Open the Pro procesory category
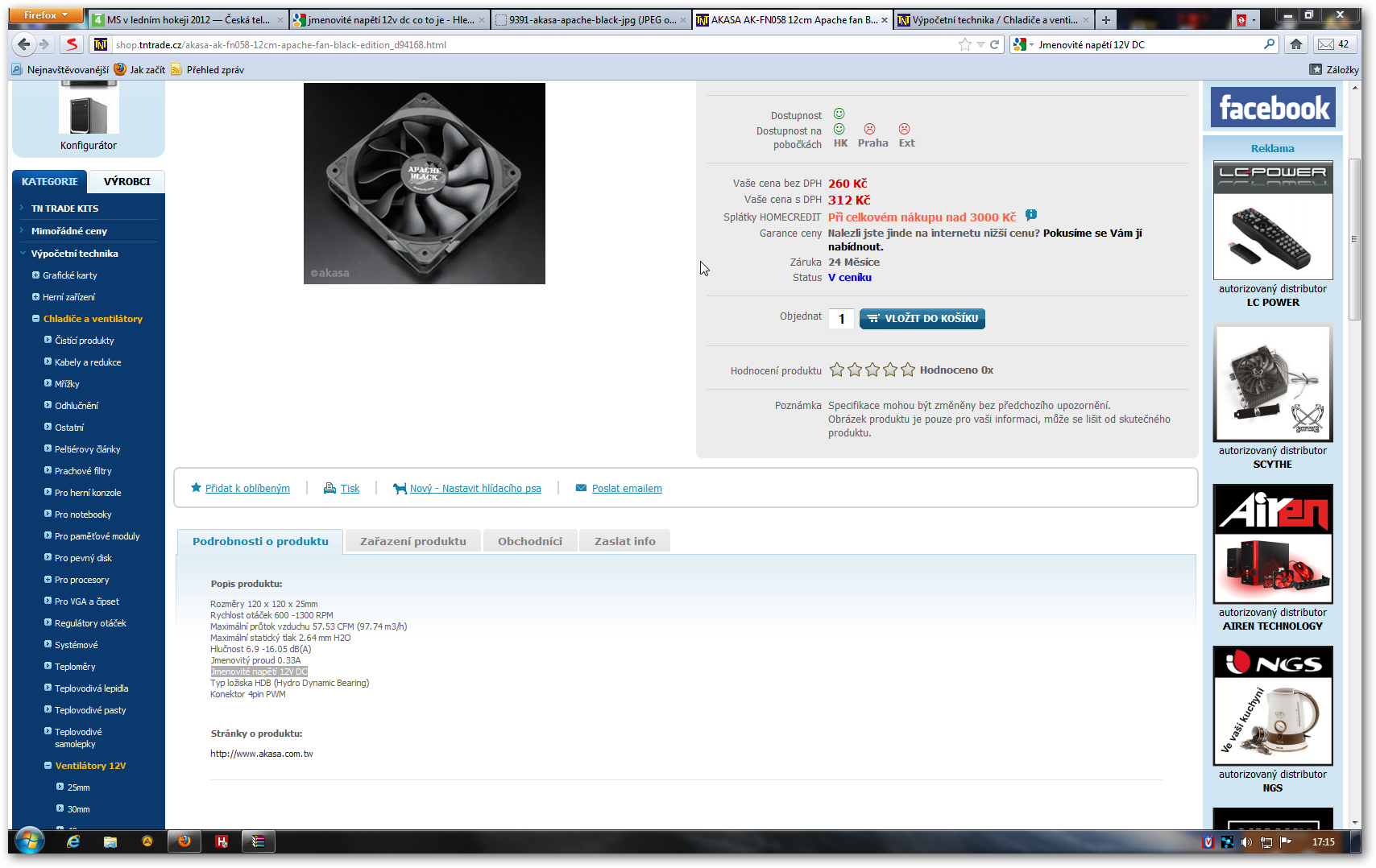This screenshot has width=1376, height=868. (82, 580)
